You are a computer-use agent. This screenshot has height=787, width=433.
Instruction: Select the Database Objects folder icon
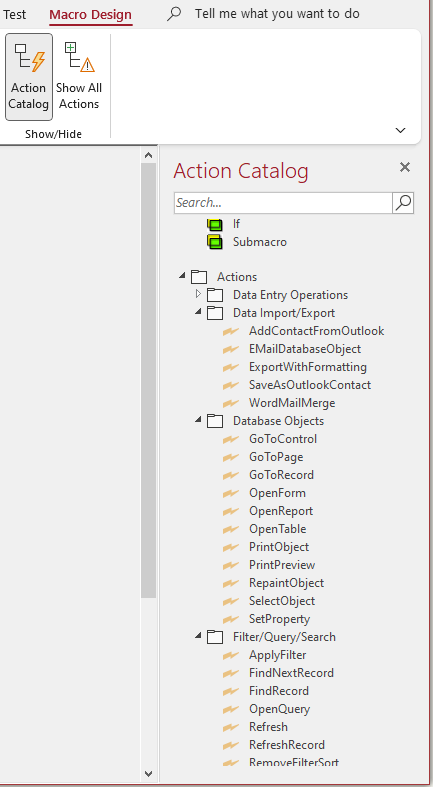coord(215,421)
